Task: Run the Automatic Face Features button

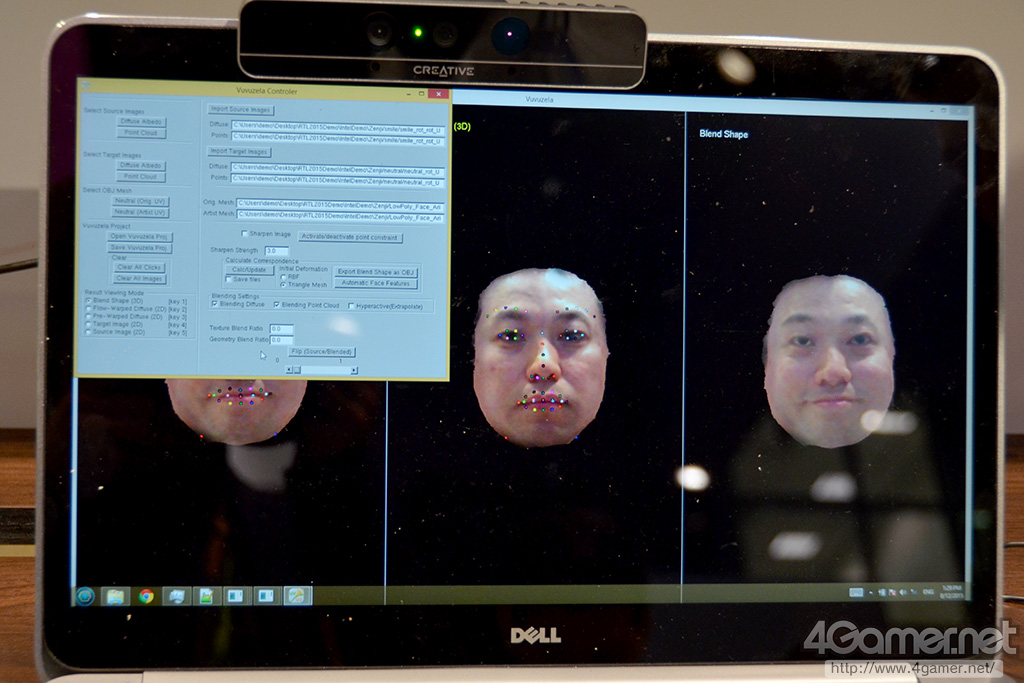Action: click(376, 284)
